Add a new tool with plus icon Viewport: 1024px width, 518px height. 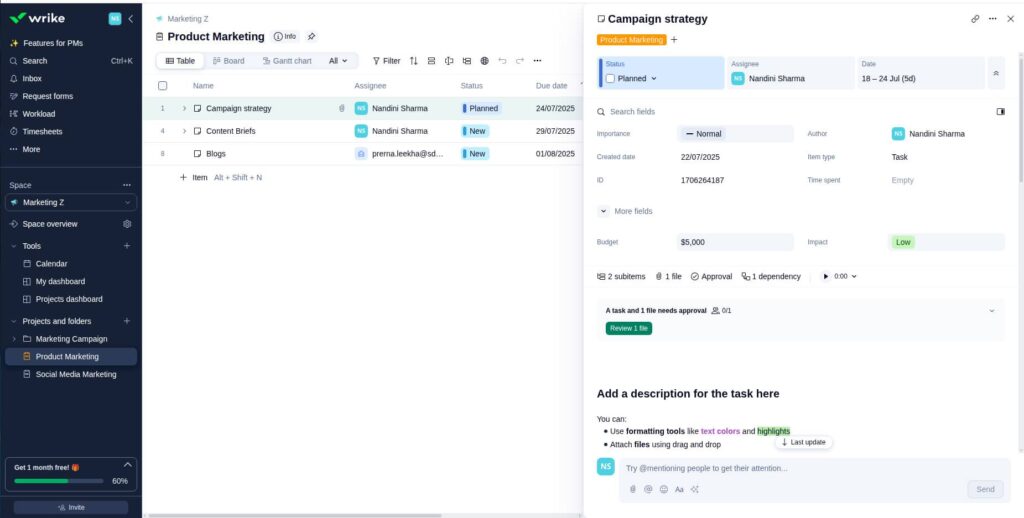pyautogui.click(x=127, y=246)
